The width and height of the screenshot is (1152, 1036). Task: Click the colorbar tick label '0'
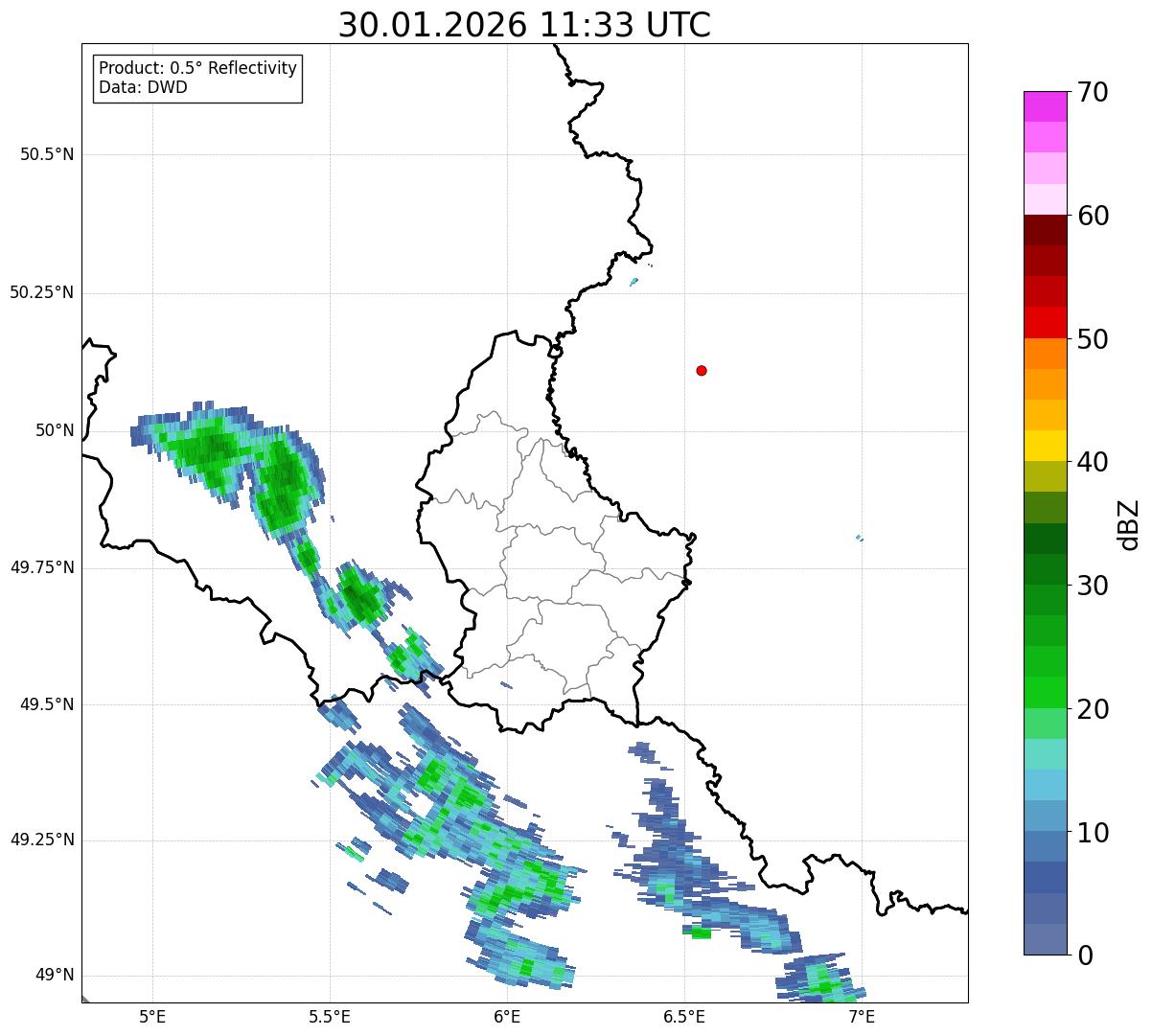point(1085,955)
